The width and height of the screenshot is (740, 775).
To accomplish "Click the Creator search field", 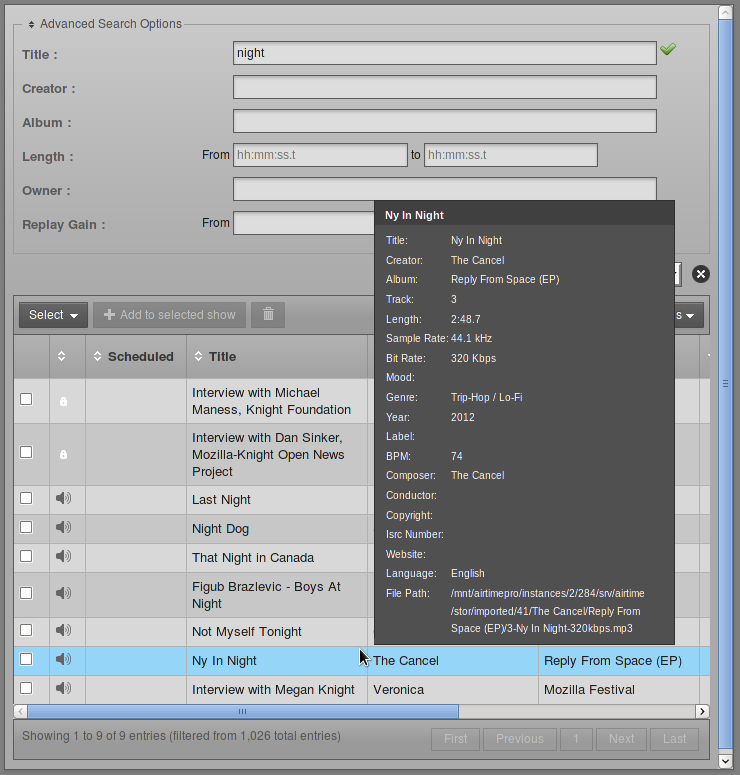I will [x=445, y=87].
